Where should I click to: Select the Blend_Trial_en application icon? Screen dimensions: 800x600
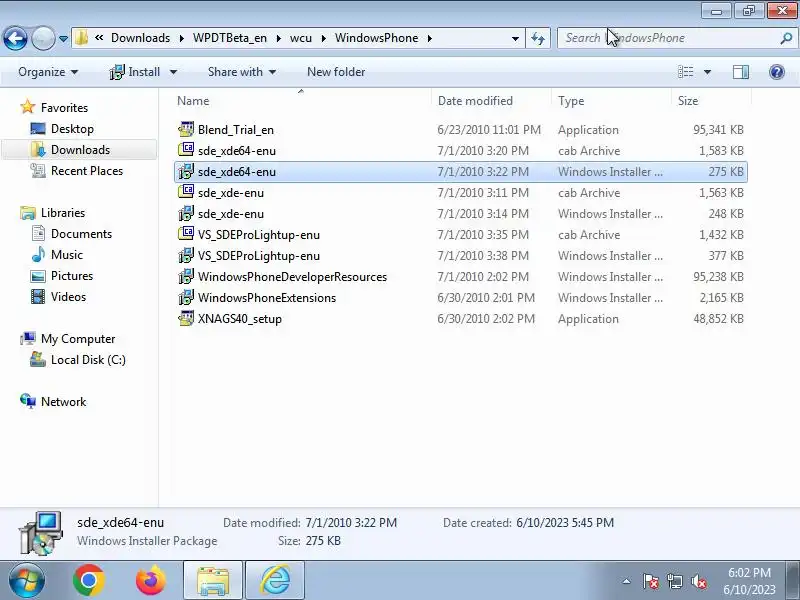point(186,130)
